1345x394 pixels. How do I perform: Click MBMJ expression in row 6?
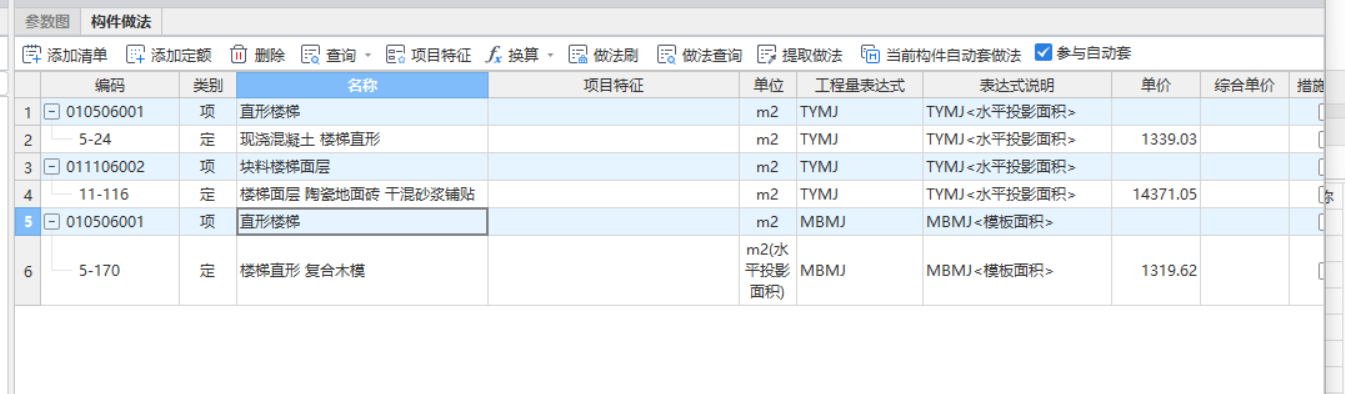(860, 270)
